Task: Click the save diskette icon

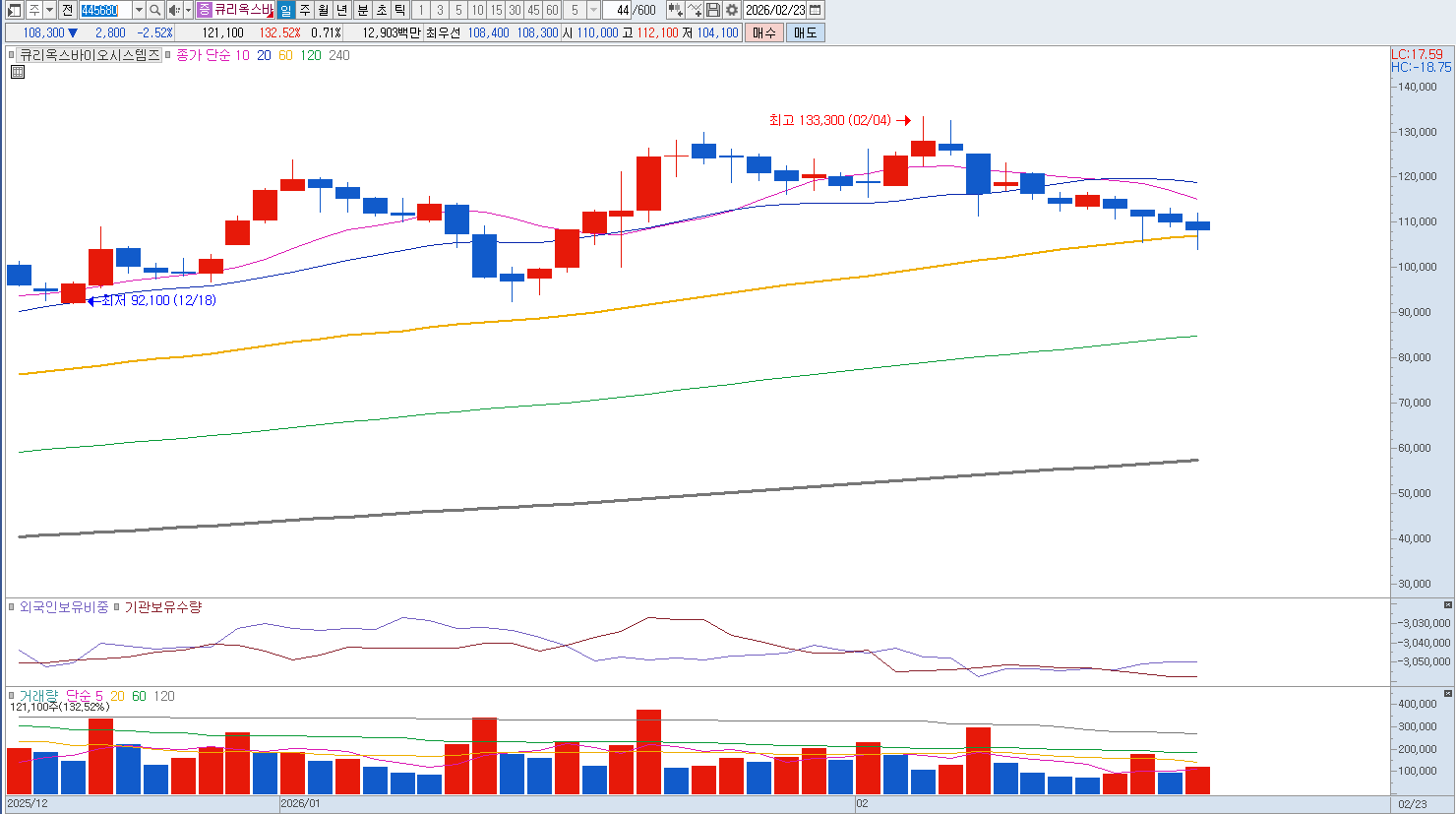Action: coord(713,10)
